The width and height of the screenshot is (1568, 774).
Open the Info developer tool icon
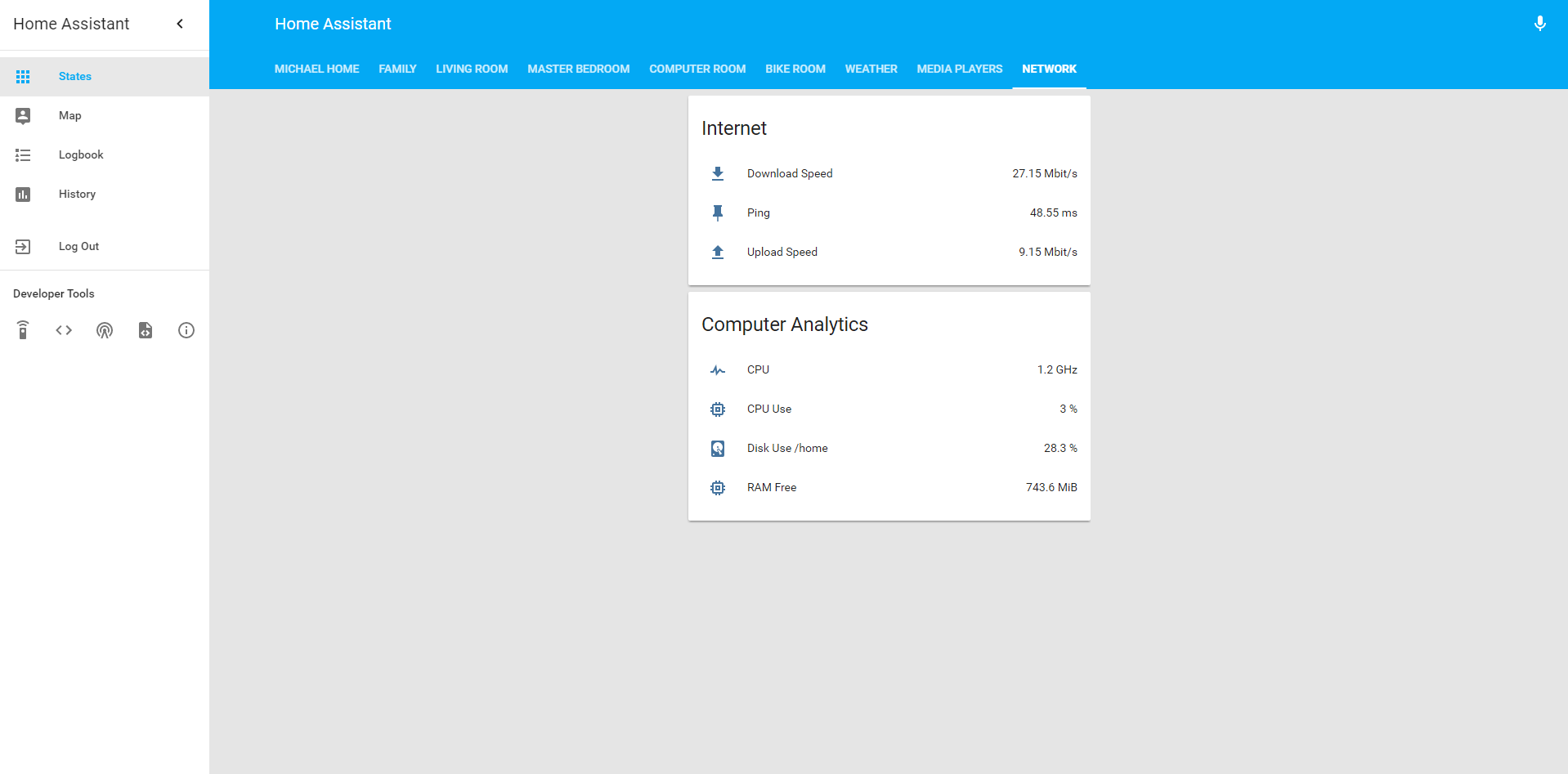(186, 330)
